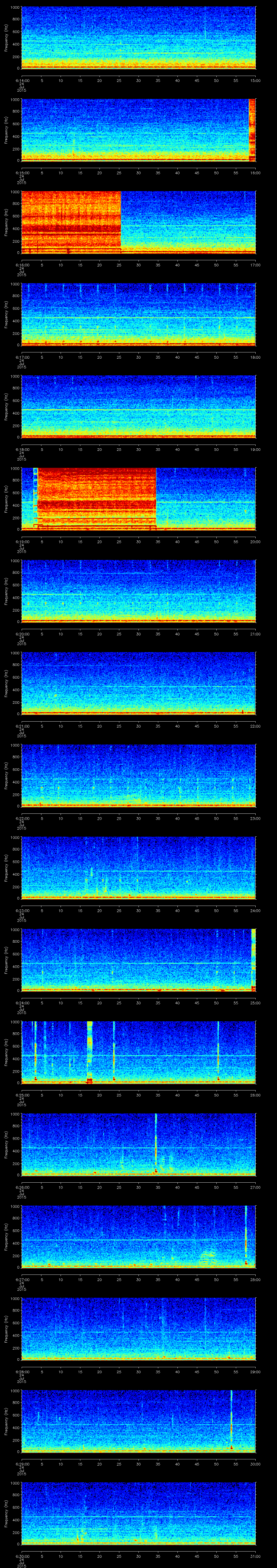
Task: Select the '22:00' end time label
Action: 256,726
